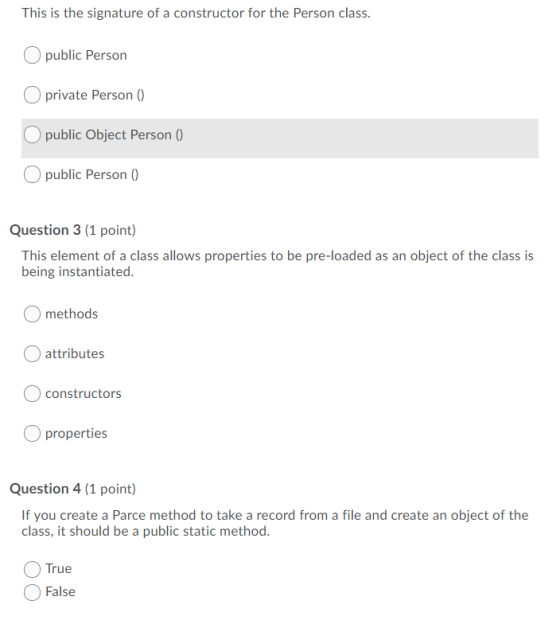This screenshot has height=624, width=560.
Task: Pick the 'public Person ()' radio button
Action: 32,174
